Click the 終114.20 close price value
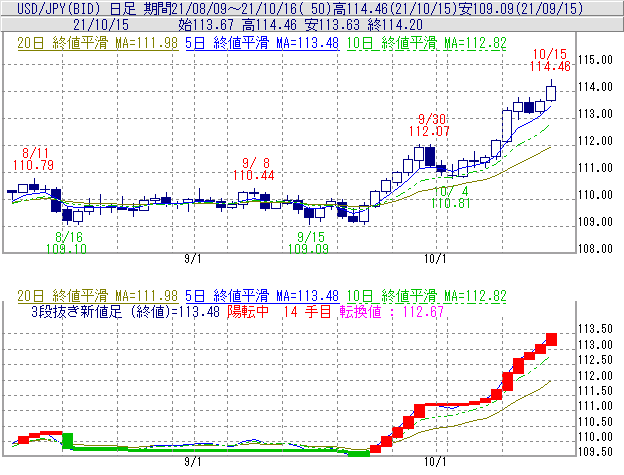The width and height of the screenshot is (624, 475). coord(395,25)
